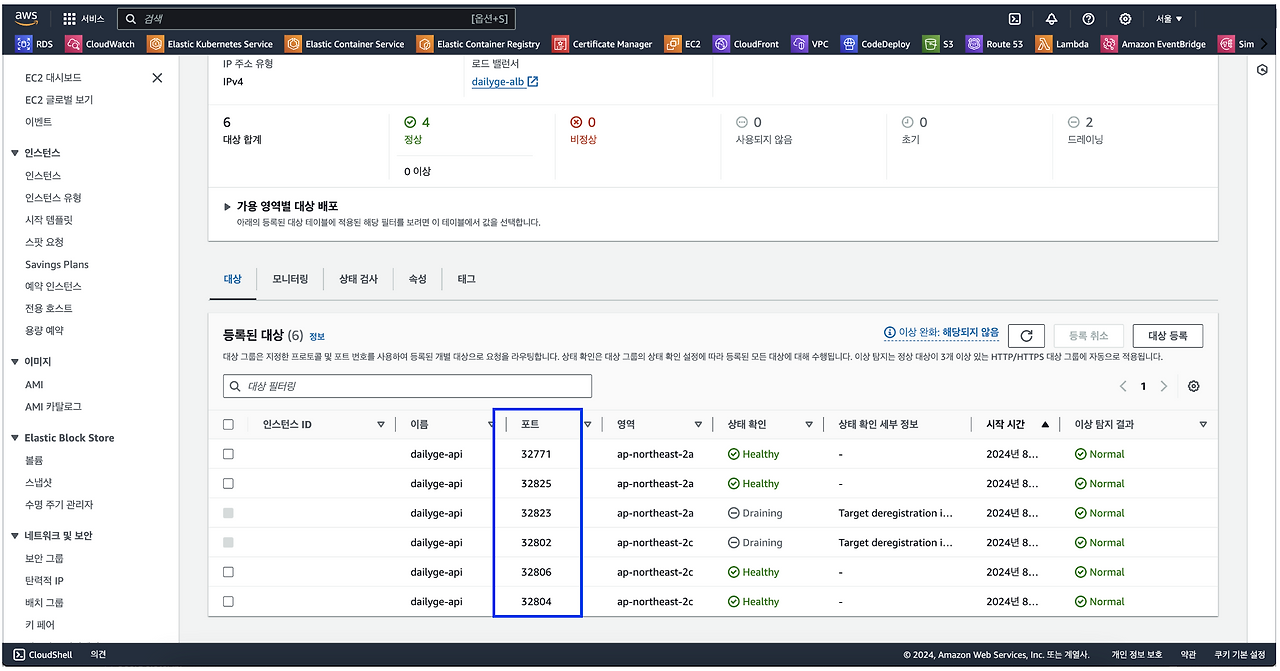The image size is (1280, 671).
Task: Open Savings Plans in sidebar
Action: click(57, 265)
